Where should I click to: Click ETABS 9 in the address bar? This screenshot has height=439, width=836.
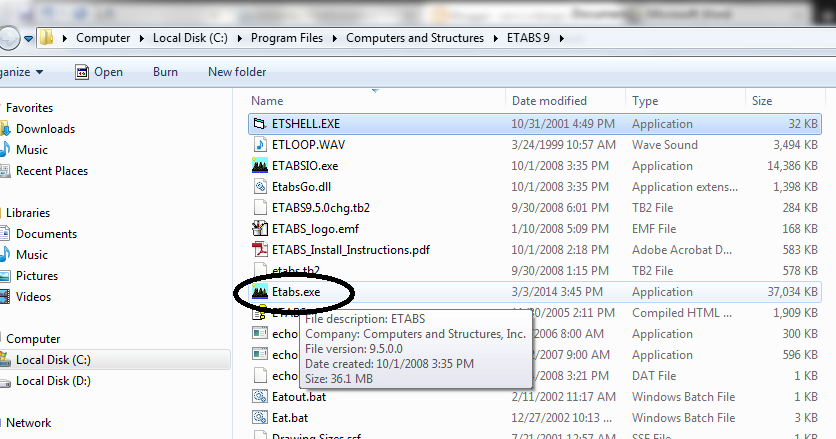[528, 38]
